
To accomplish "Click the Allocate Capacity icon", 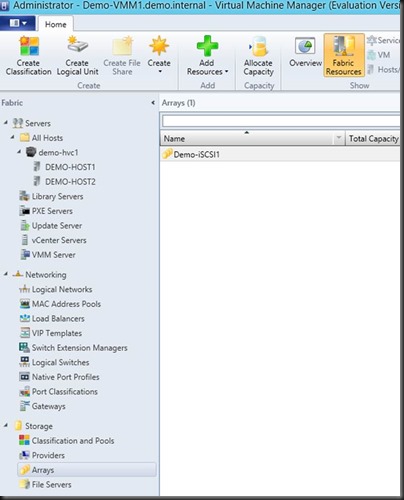I will pyautogui.click(x=259, y=46).
